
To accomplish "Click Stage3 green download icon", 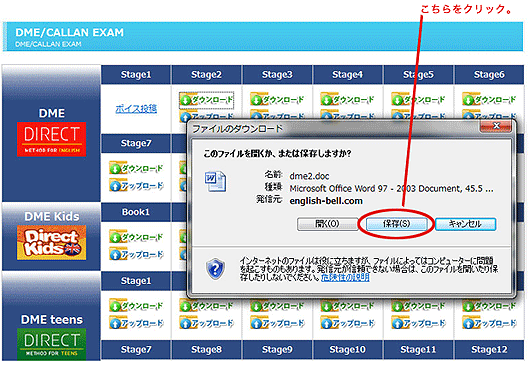I will click(x=257, y=99).
